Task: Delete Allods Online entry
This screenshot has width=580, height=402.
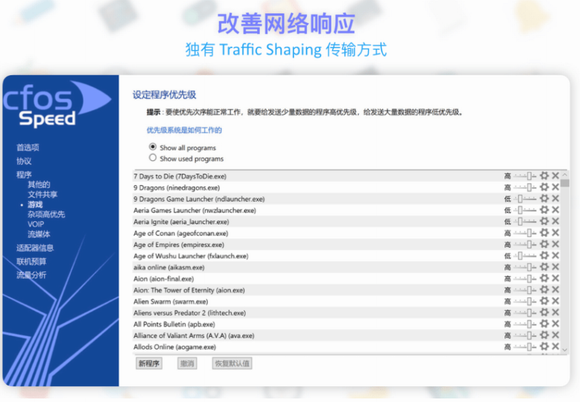Action: pyautogui.click(x=555, y=346)
